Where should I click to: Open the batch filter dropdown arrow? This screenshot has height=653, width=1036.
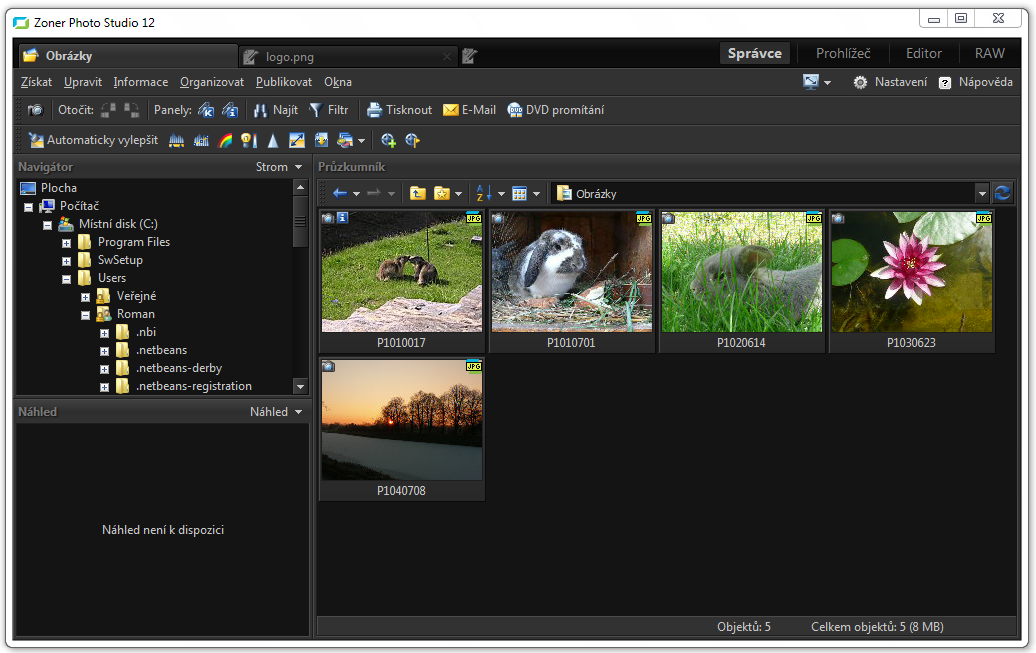[x=361, y=141]
